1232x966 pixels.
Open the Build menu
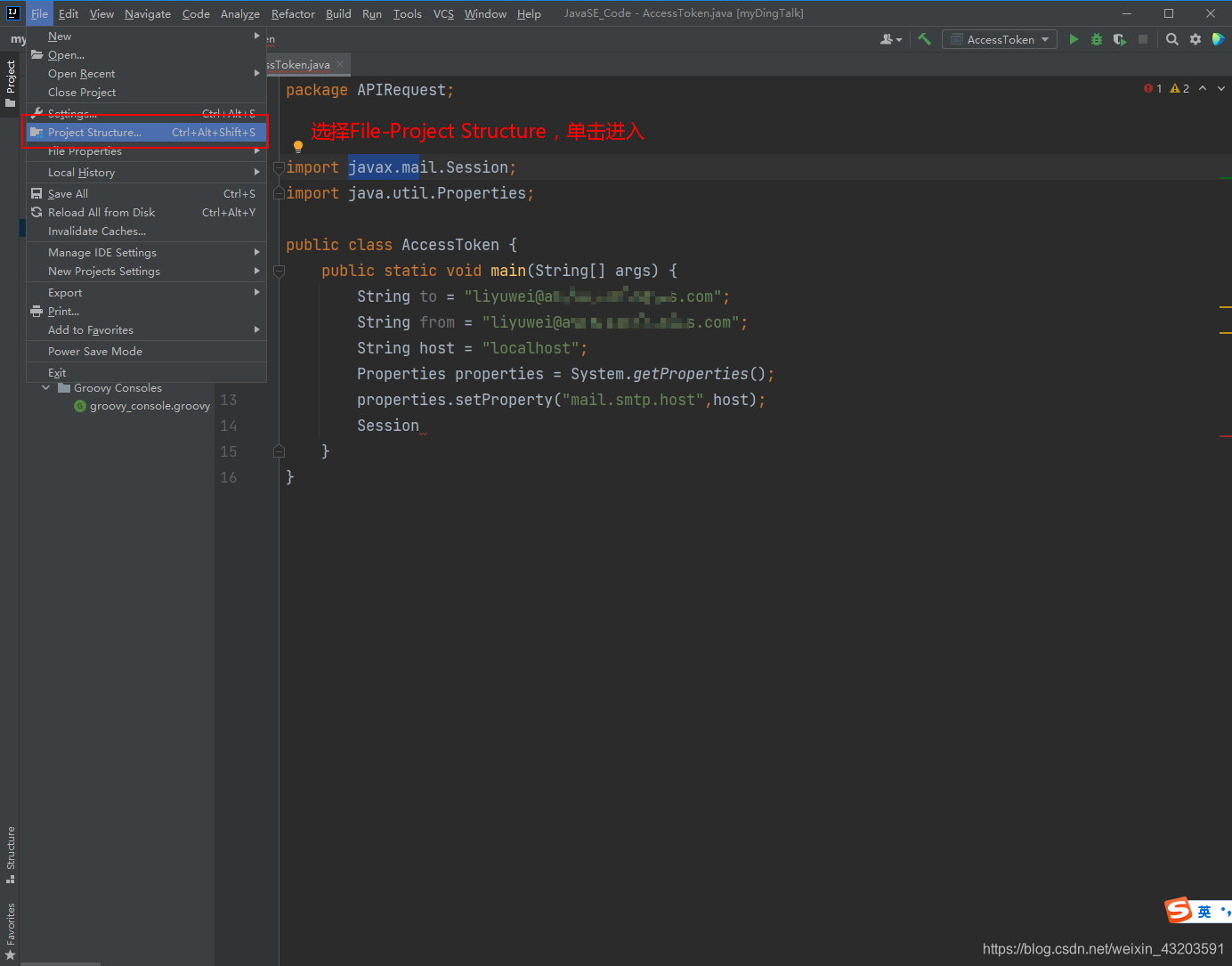point(338,13)
